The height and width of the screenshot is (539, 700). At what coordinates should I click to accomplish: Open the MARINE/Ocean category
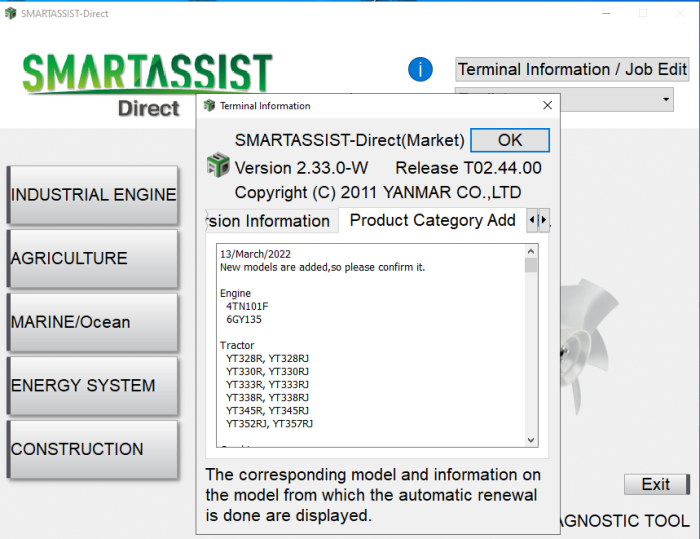coord(93,322)
